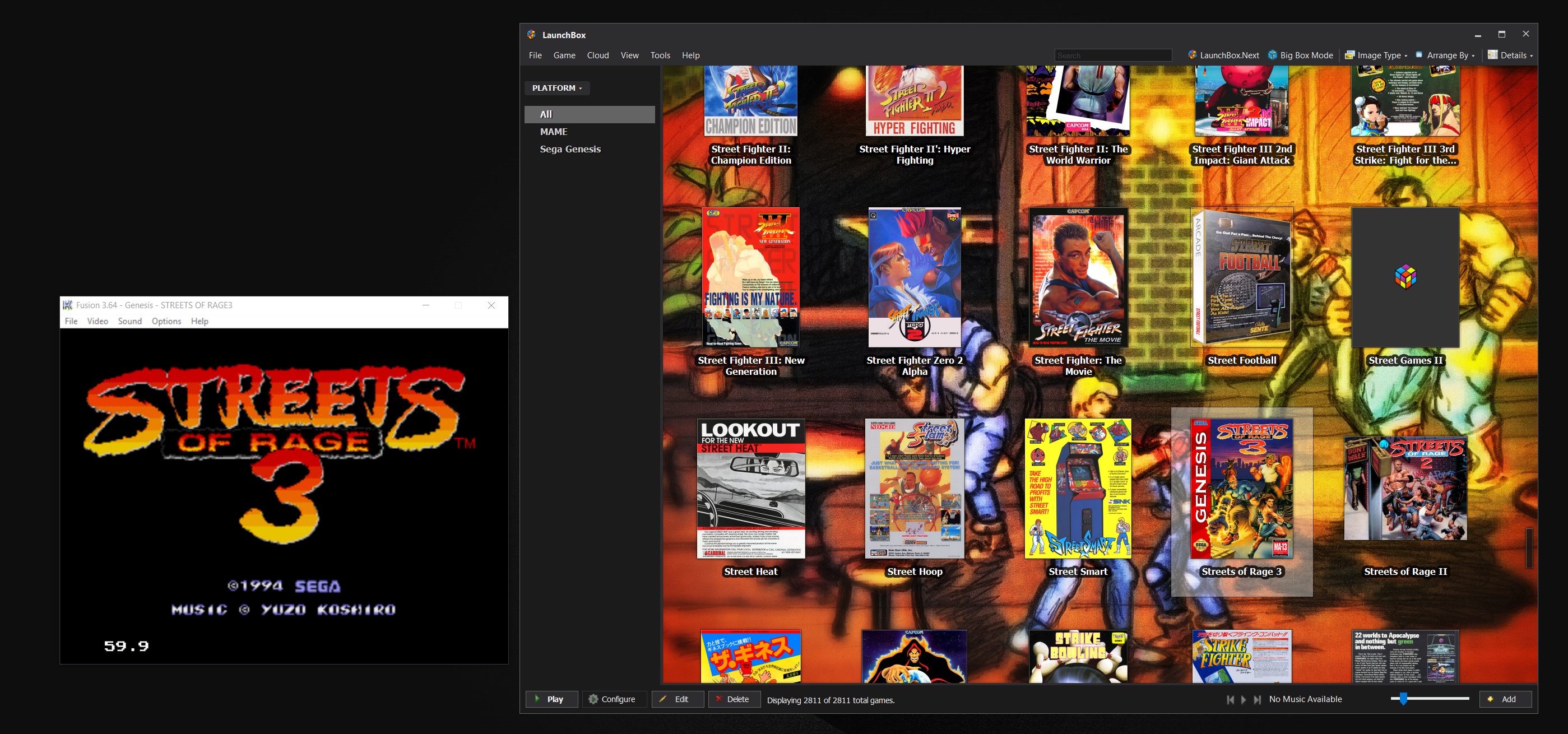Select the Street Hoop cover
Viewport: 1568px width, 734px height.
tap(914, 488)
